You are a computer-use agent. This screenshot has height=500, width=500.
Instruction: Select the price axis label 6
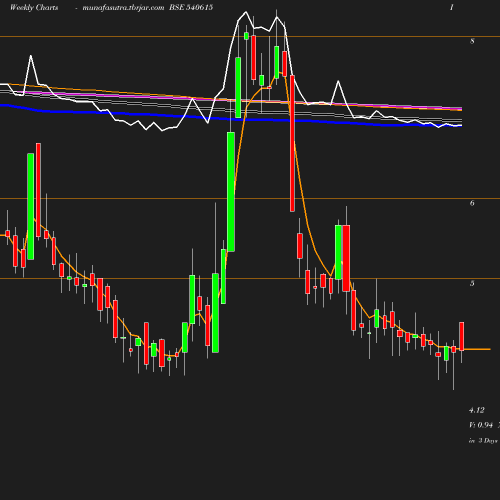(472, 203)
